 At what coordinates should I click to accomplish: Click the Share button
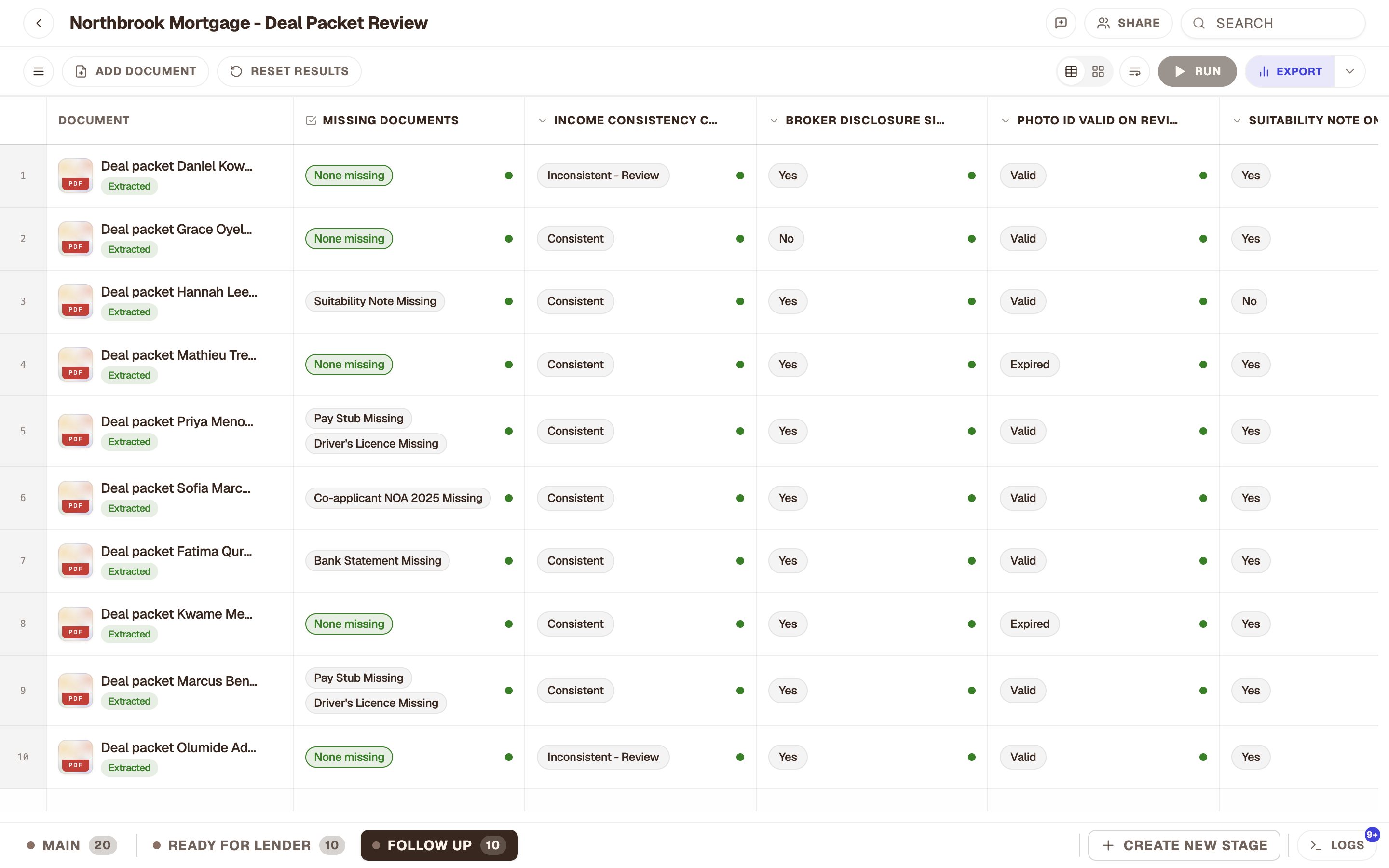click(x=1128, y=23)
